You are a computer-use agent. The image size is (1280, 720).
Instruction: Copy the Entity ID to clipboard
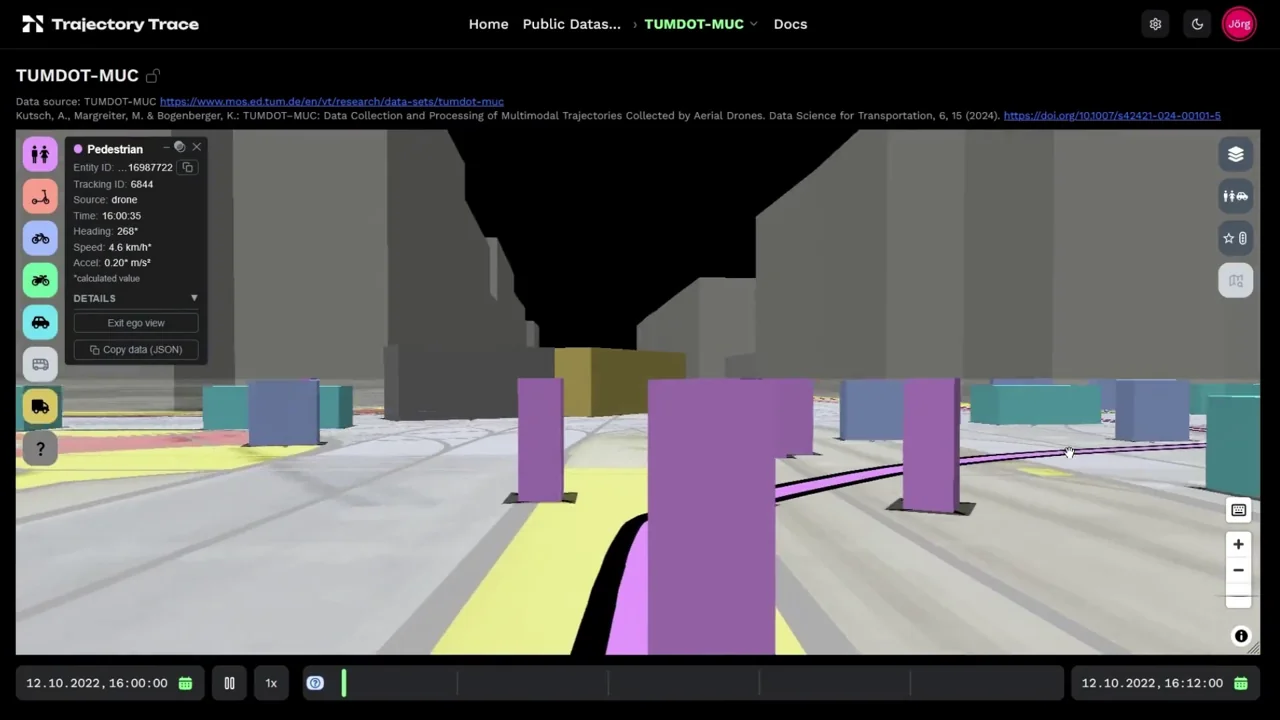pos(187,167)
